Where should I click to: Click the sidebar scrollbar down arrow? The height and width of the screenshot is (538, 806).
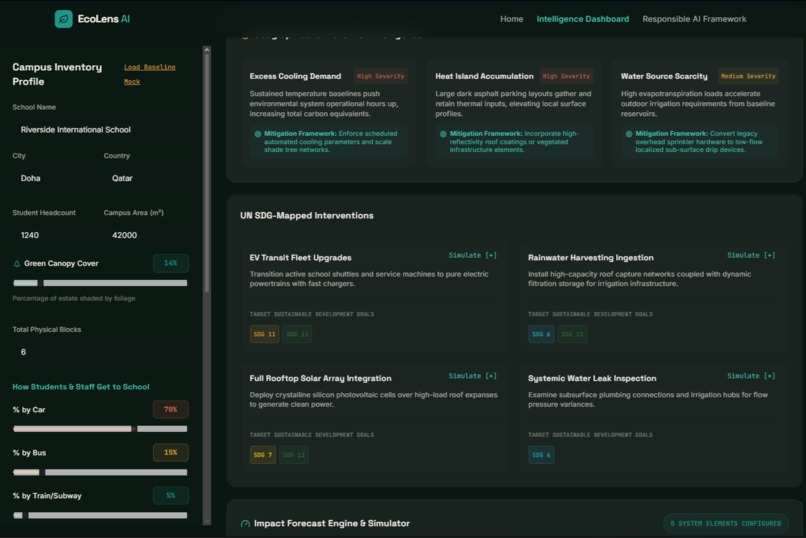(207, 522)
